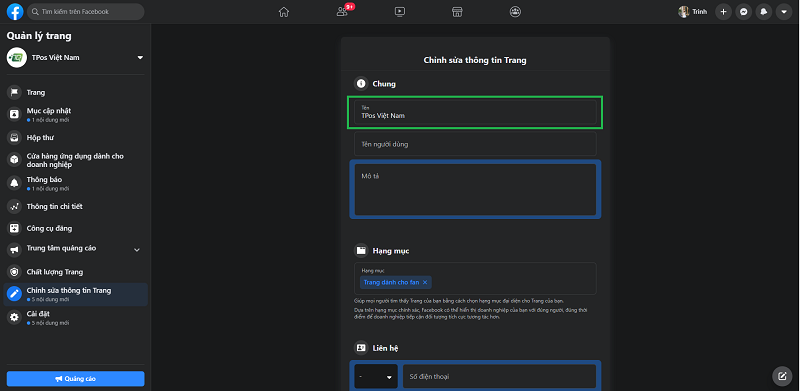This screenshot has height=391, width=800.
Task: Click the Chung info icon
Action: pyautogui.click(x=361, y=84)
